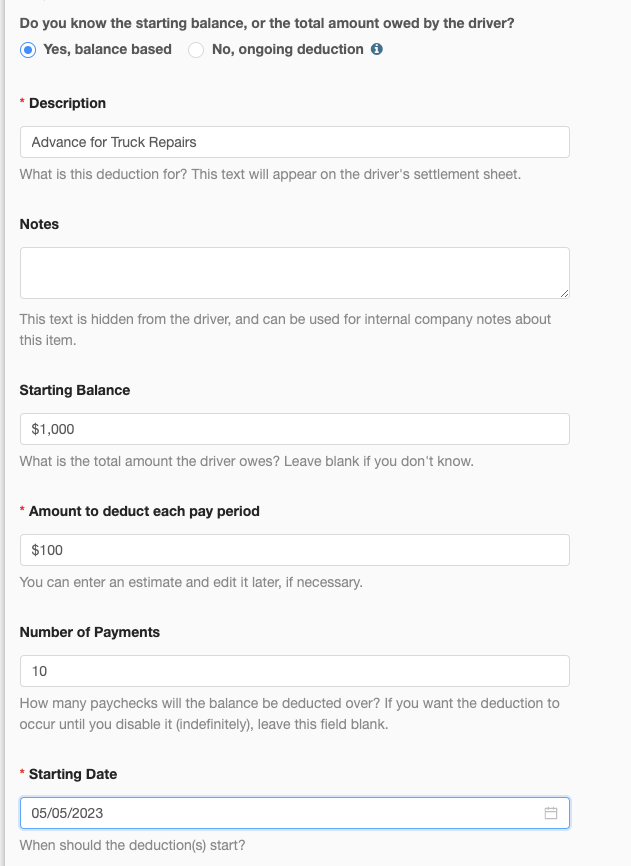631x866 pixels.
Task: Click the Starting Balance label
Action: point(75,390)
